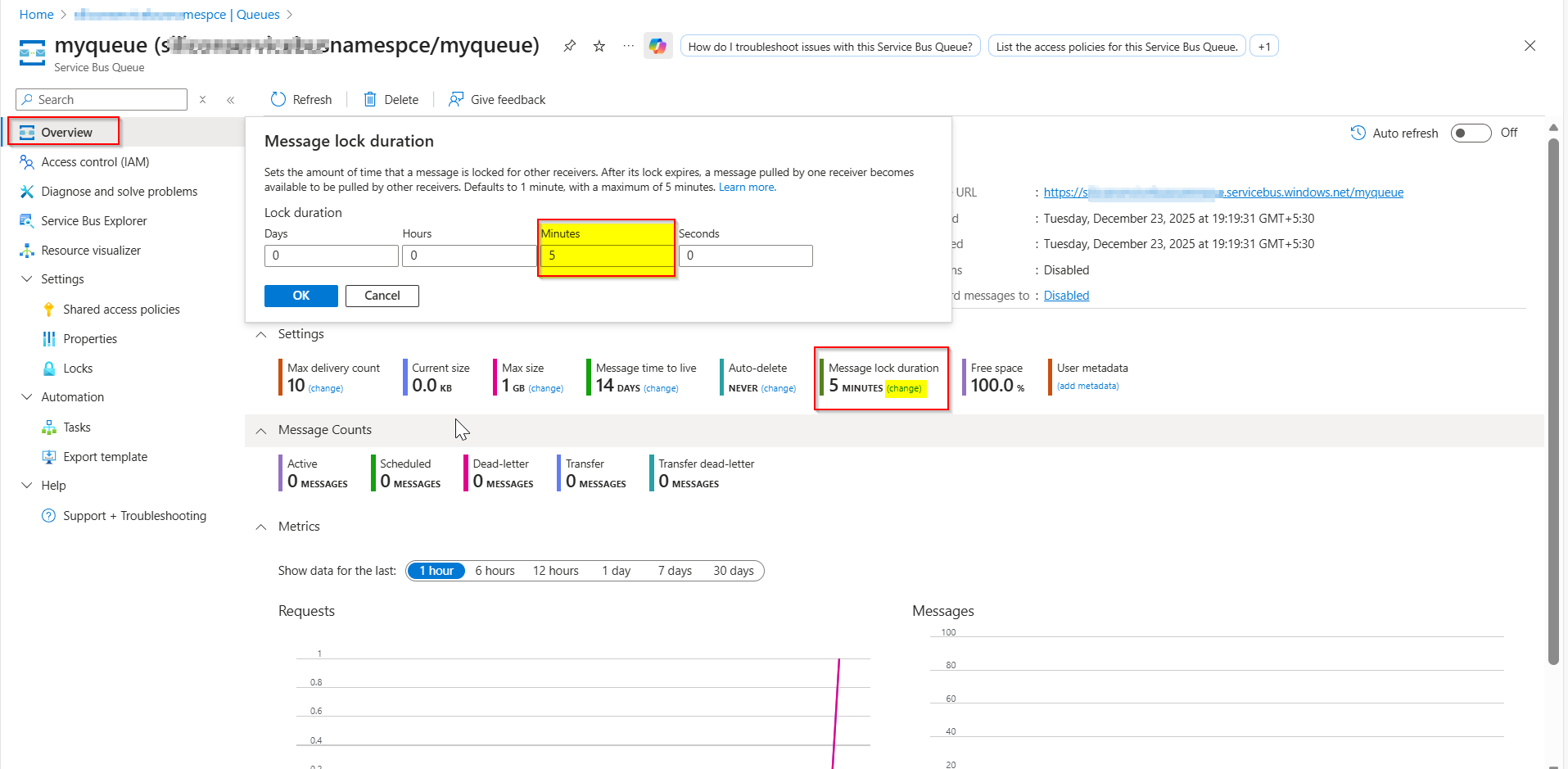
Task: Open Access control (IAM) page
Action: pos(95,162)
